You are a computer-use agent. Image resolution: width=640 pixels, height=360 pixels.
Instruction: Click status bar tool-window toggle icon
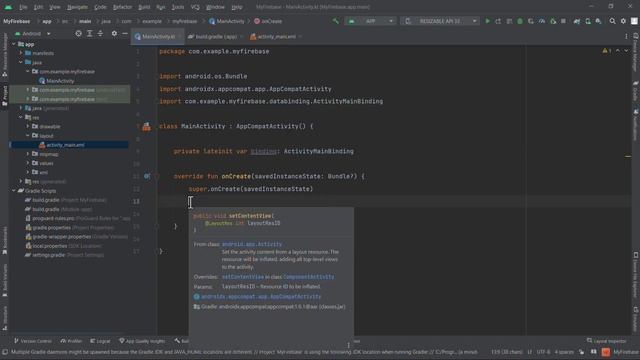4,352
